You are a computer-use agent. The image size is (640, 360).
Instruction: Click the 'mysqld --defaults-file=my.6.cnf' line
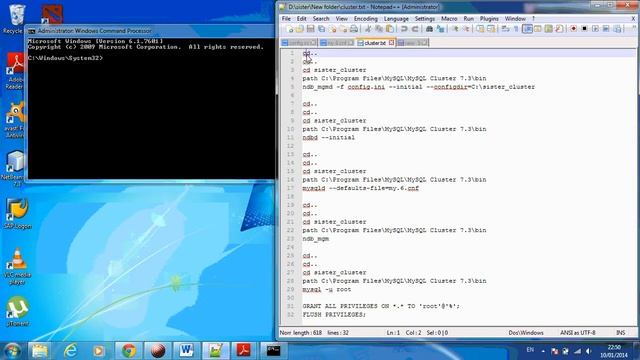click(360, 188)
